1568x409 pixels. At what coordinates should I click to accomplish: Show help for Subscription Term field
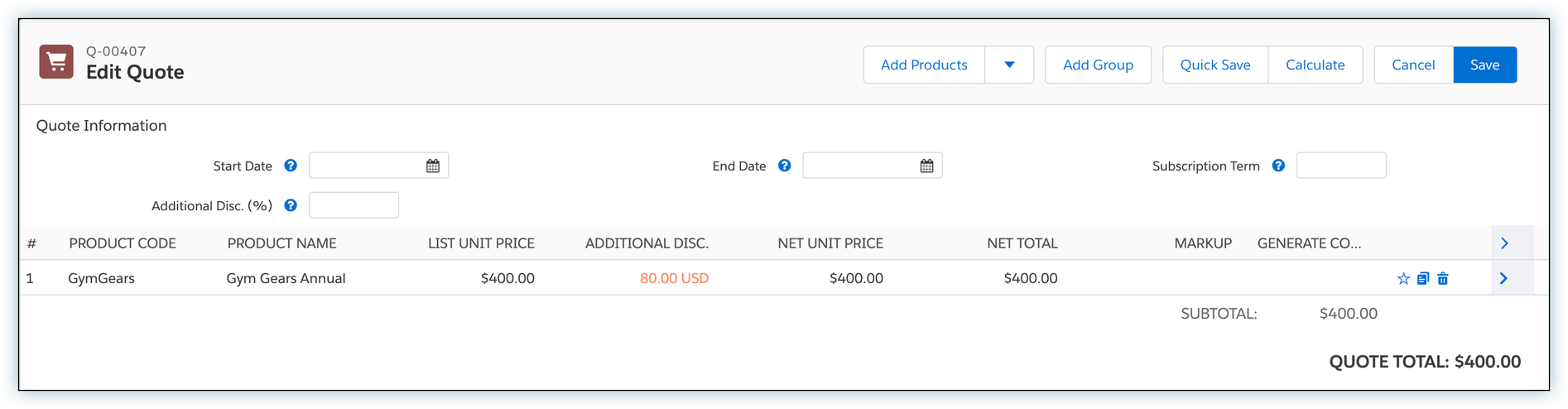1278,166
